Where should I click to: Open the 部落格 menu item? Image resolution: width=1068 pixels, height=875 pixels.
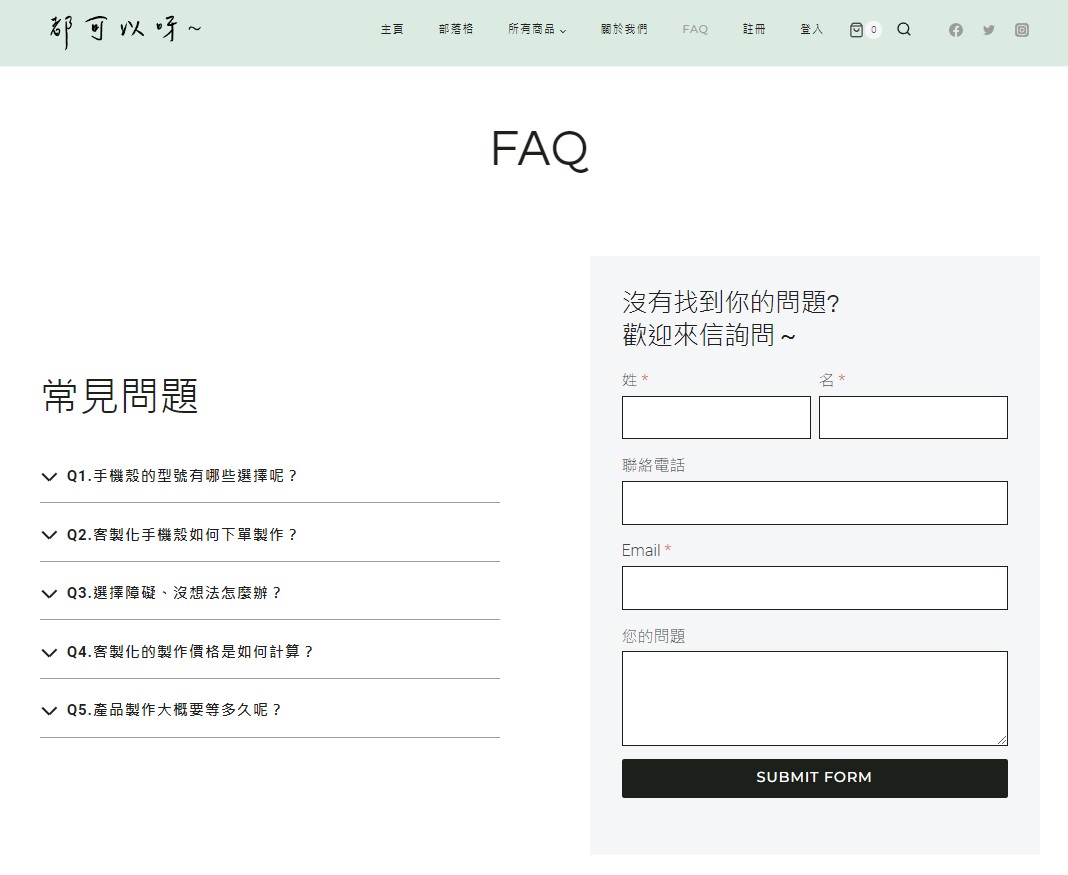click(x=456, y=30)
